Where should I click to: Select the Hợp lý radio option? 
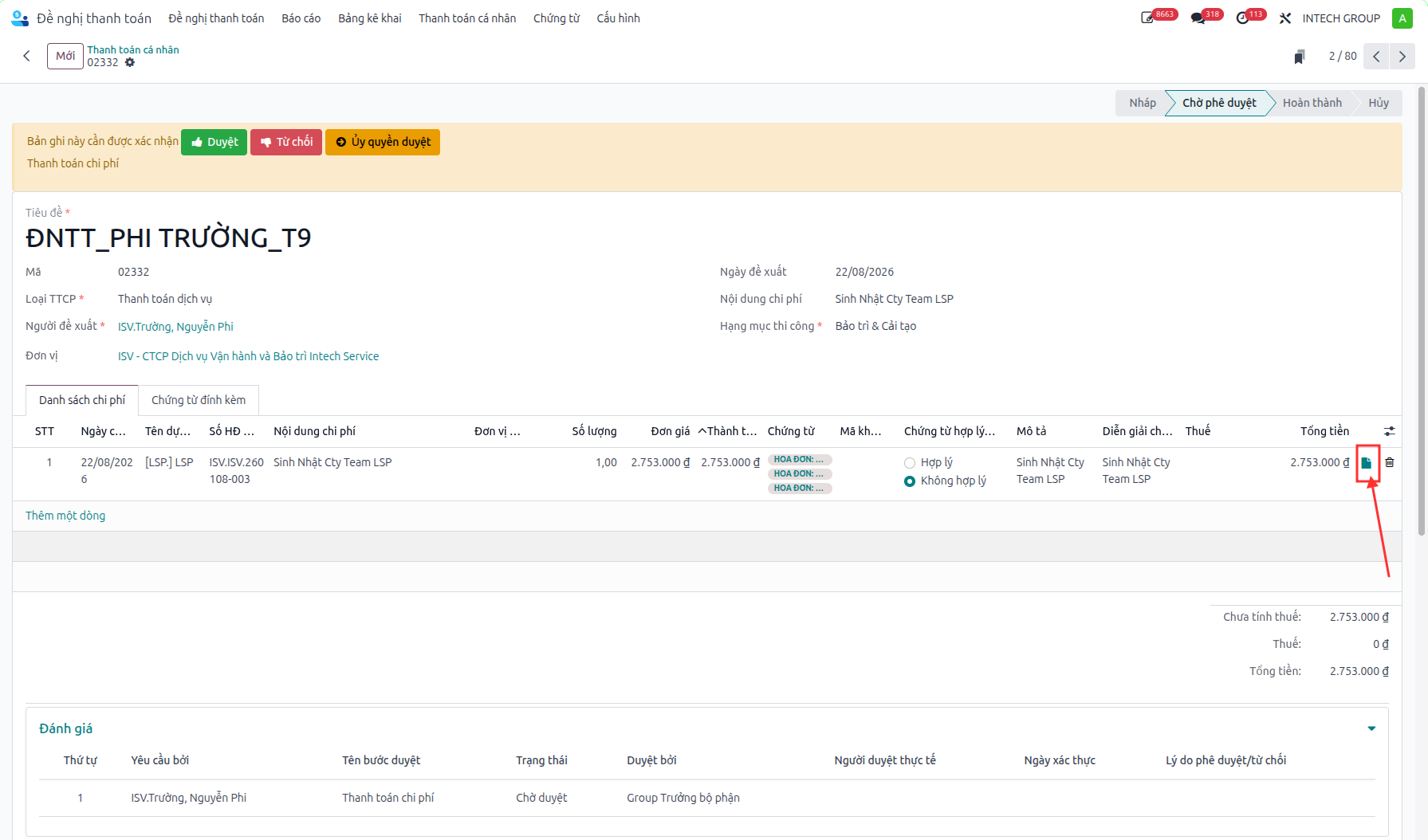click(x=910, y=463)
